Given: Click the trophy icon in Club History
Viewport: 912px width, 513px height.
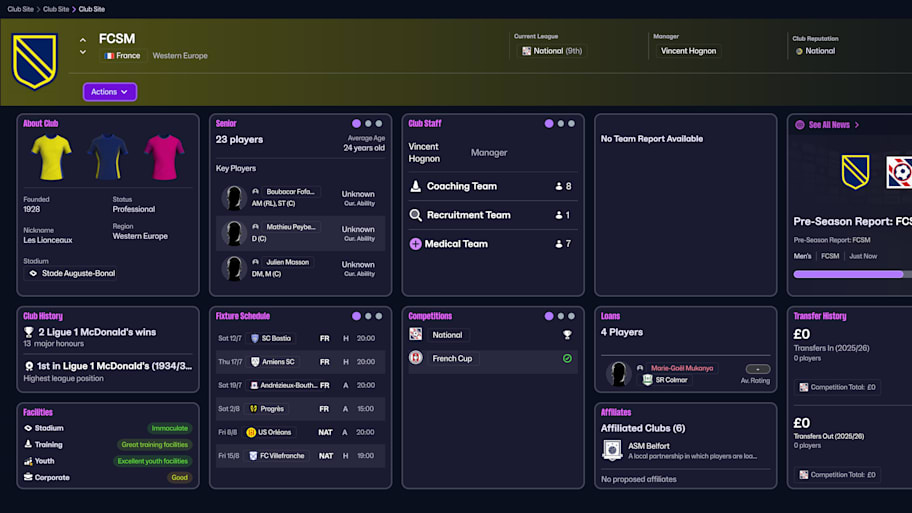Looking at the screenshot, I should point(28,332).
